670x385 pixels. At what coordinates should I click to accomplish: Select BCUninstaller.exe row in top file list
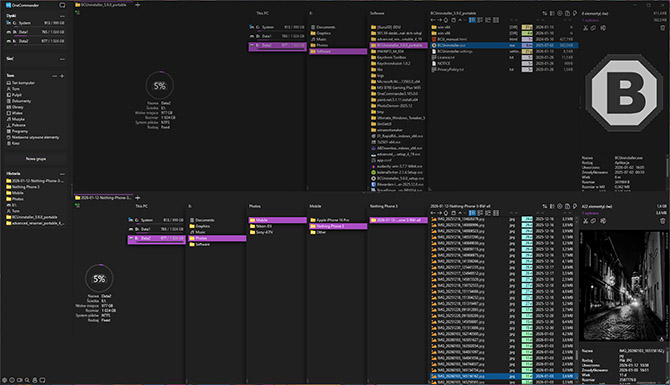(504, 45)
